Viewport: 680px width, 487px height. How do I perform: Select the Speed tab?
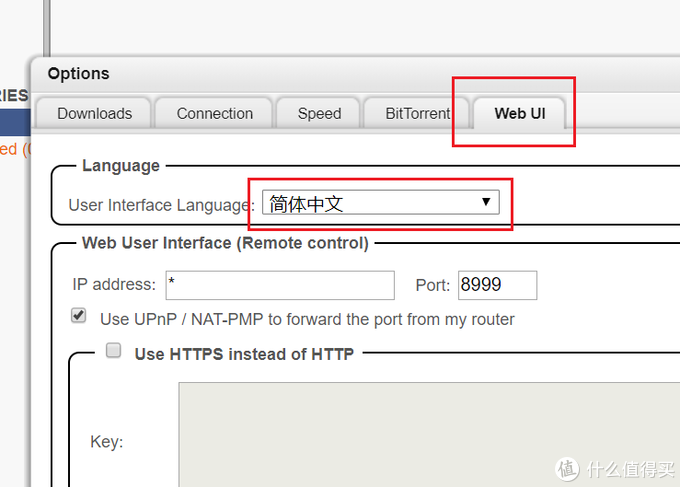[319, 113]
